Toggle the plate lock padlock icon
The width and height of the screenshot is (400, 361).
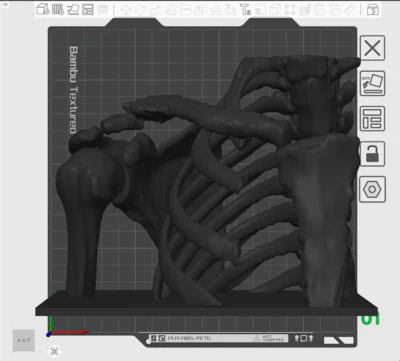click(372, 154)
